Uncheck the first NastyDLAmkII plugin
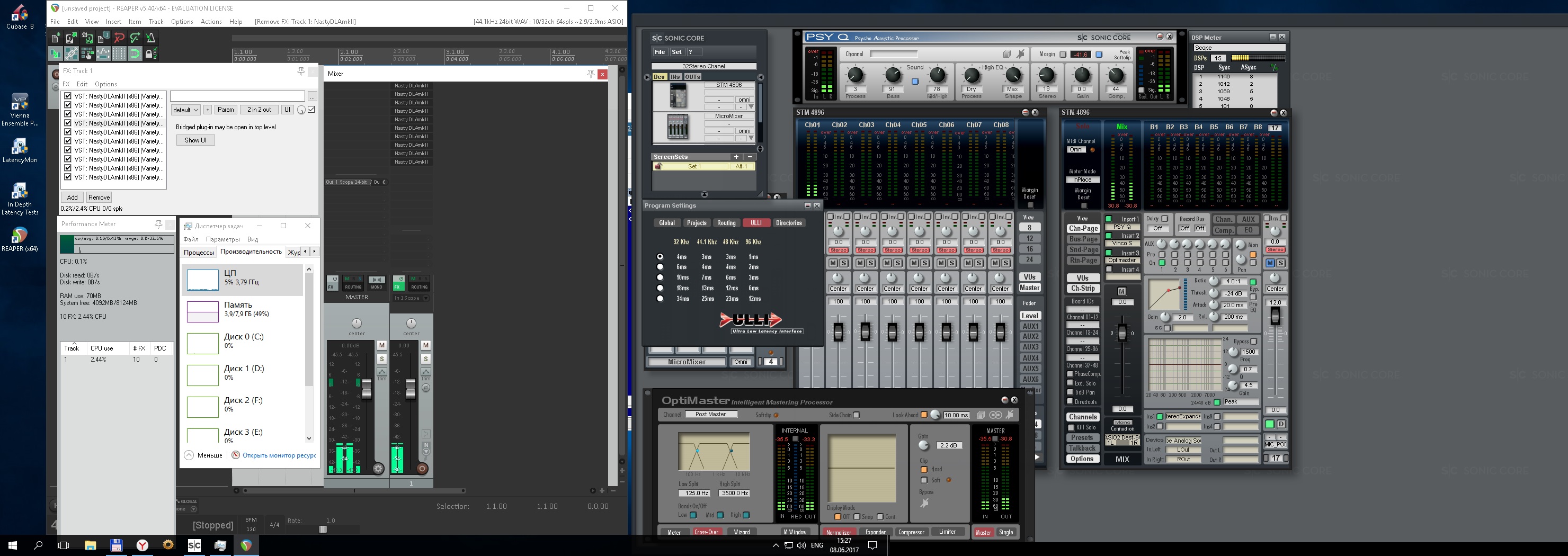 pyautogui.click(x=68, y=96)
